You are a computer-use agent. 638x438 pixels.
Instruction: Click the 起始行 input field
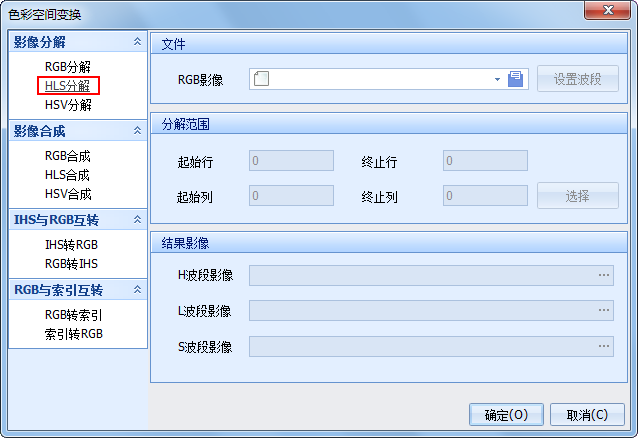(291, 161)
